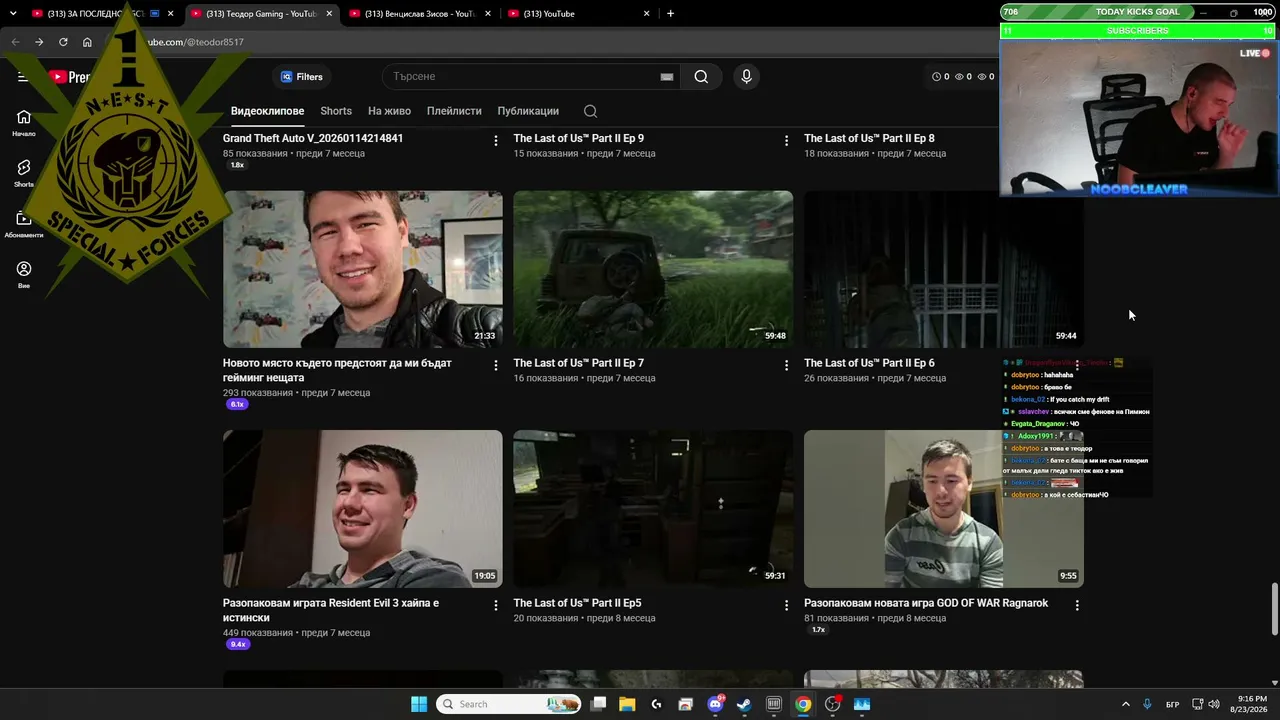This screenshot has height=720, width=1280.
Task: Switch to Google Chrome in taskbar
Action: click(803, 704)
